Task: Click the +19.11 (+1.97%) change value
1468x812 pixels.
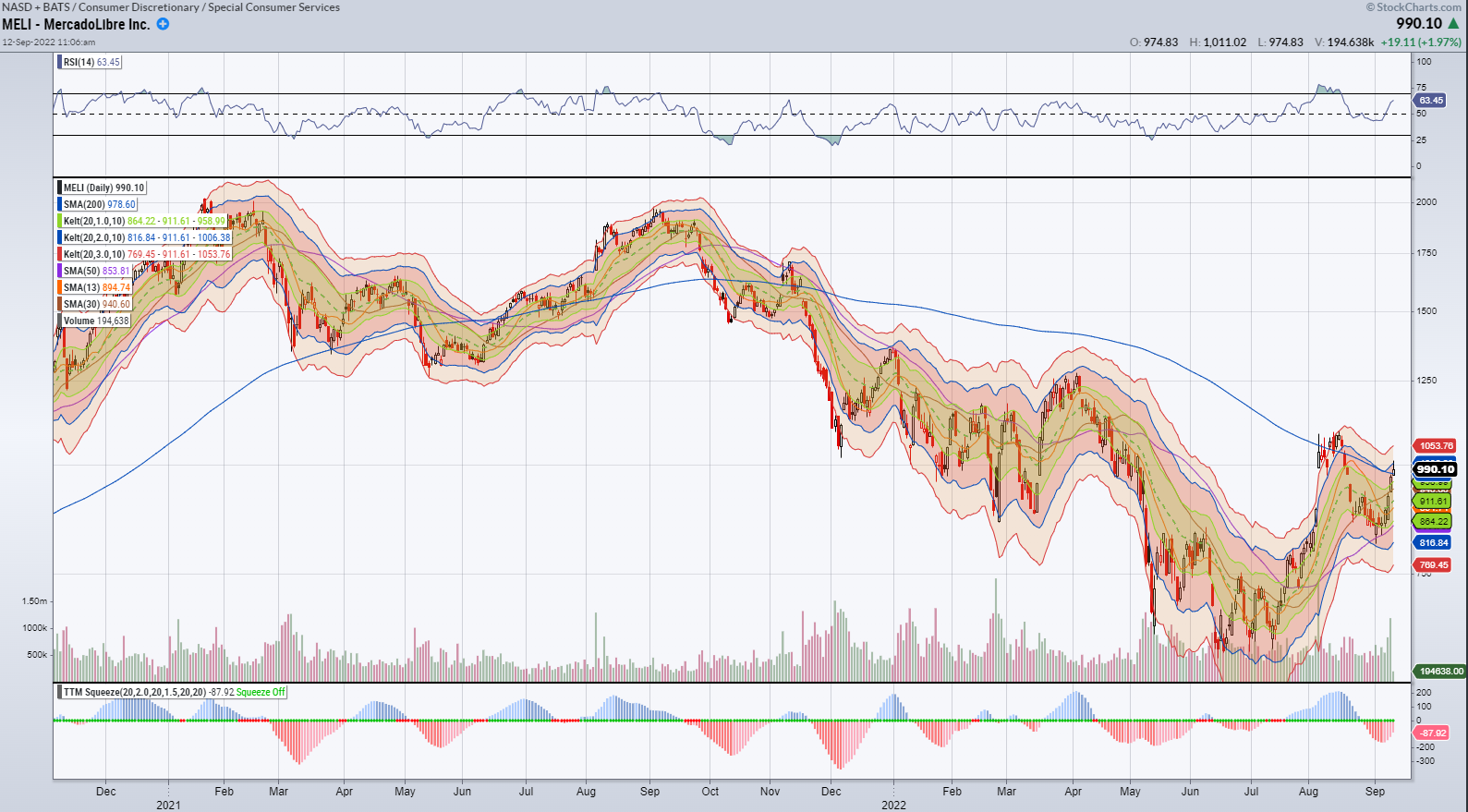Action: point(1421,42)
